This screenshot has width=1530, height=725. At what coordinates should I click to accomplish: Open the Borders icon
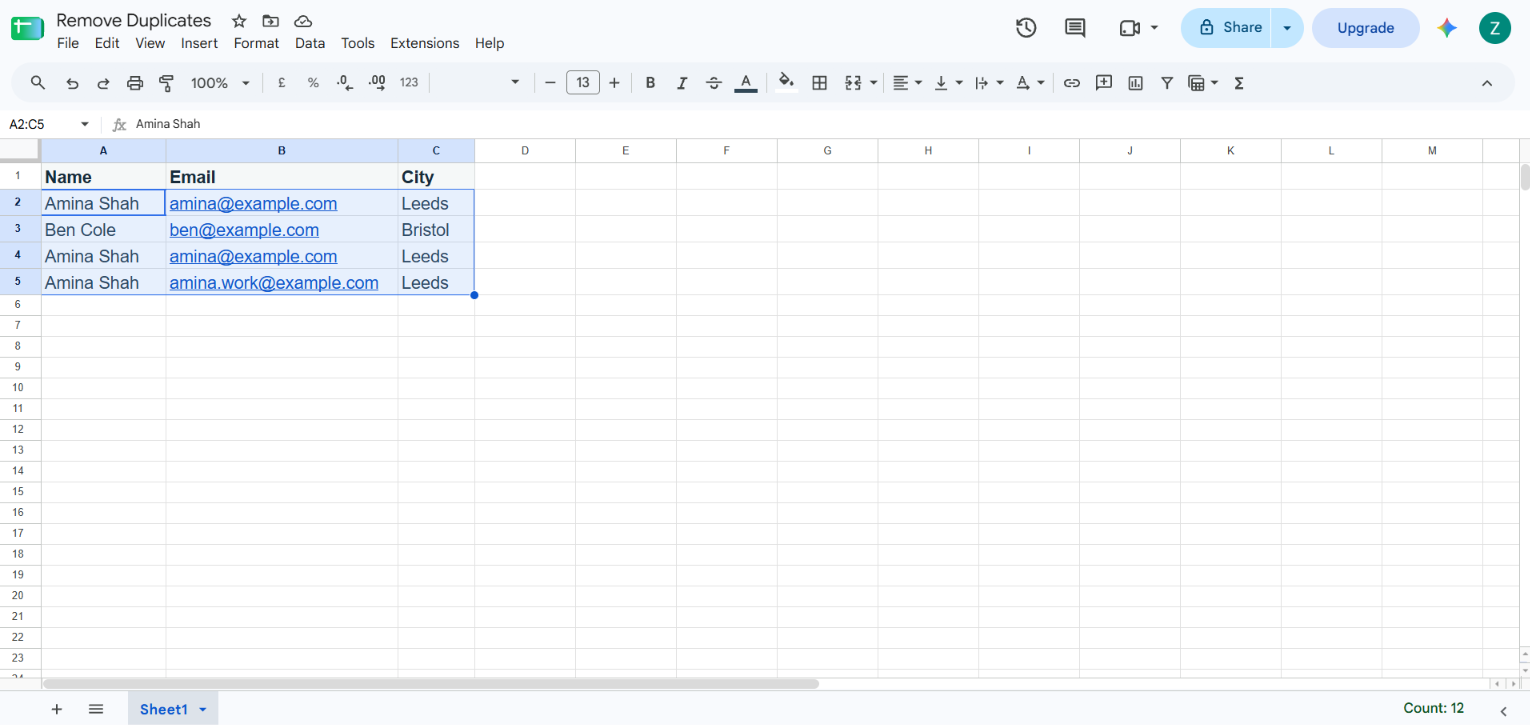pyautogui.click(x=819, y=83)
